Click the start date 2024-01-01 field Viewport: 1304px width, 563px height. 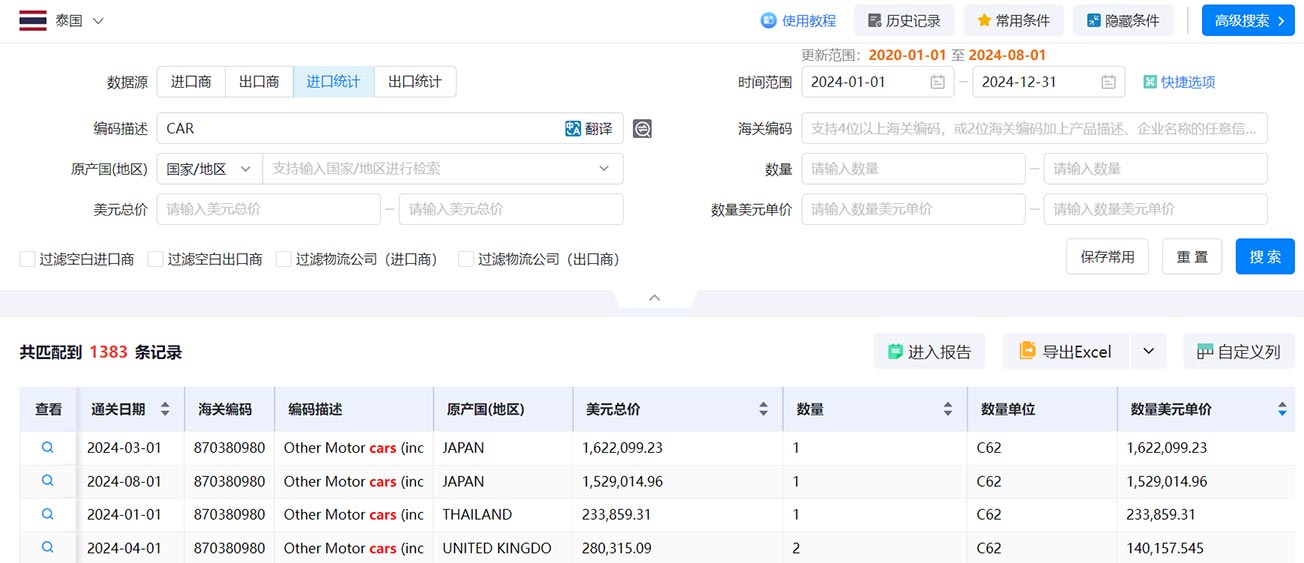click(x=878, y=82)
